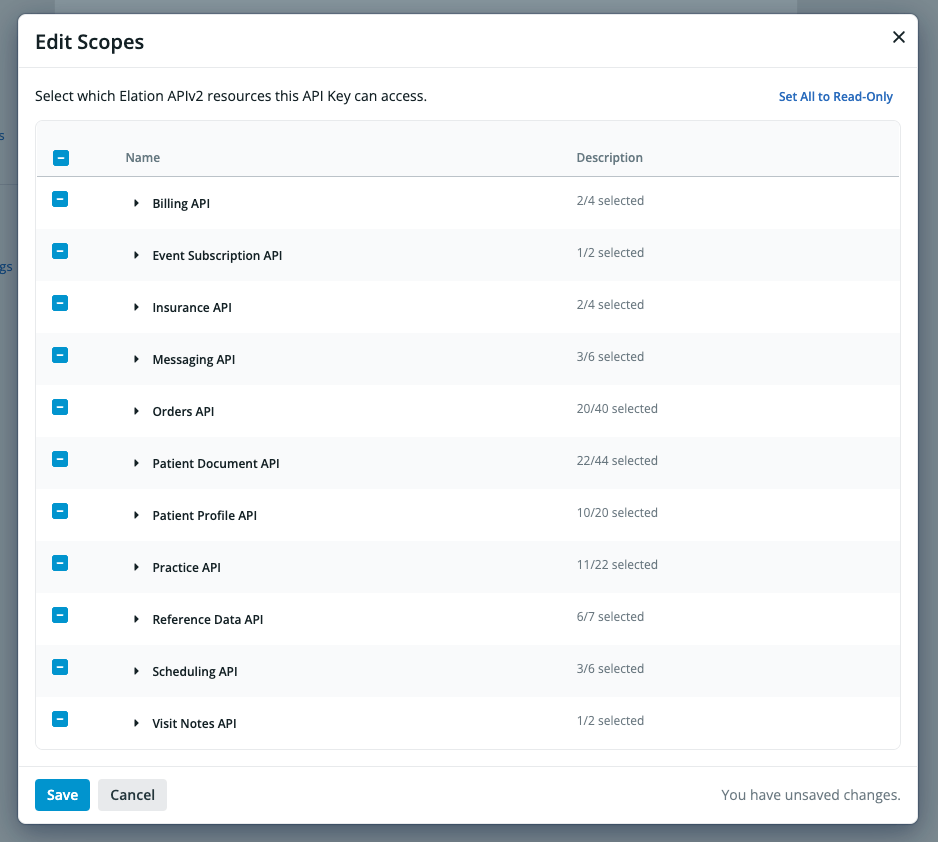Toggle the Scheduling API checkbox
The height and width of the screenshot is (842, 938).
(x=60, y=667)
